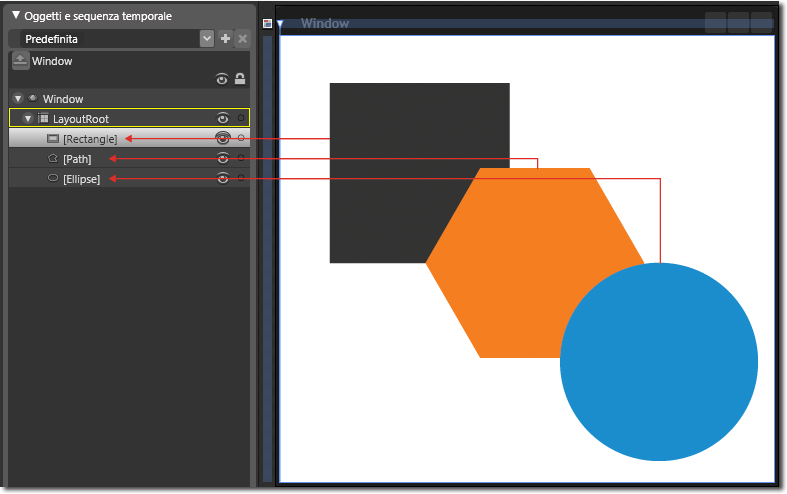Toggle the header lock icon
Viewport: 787px width, 494px height.
[240, 78]
